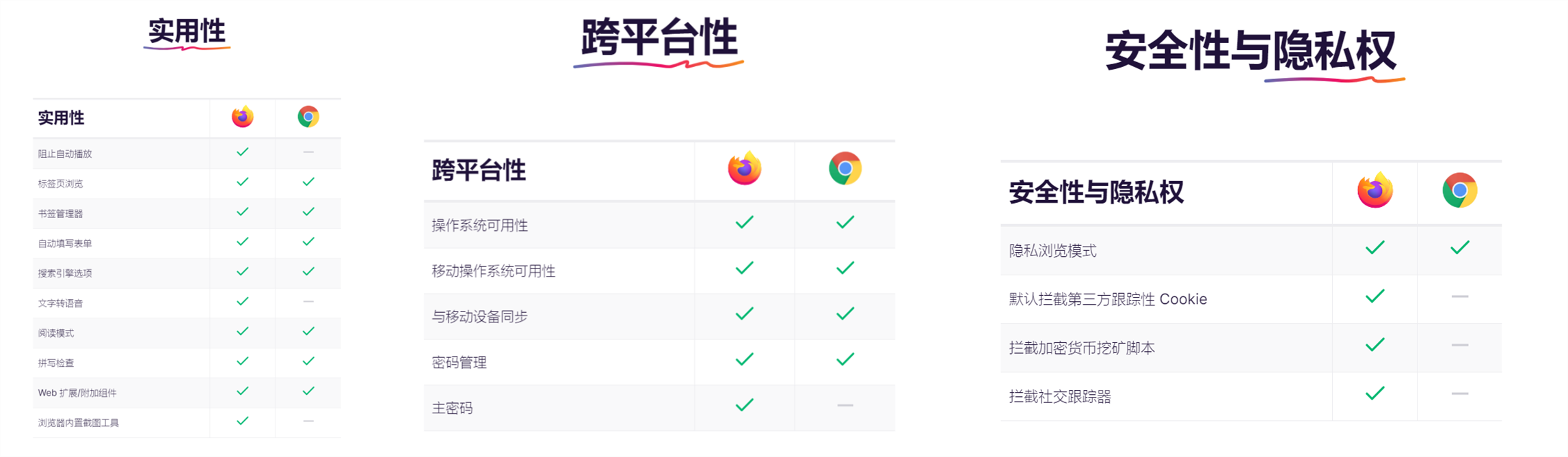This screenshot has height=457, width=1568.
Task: Click Firefox checkmark for 阻止自动播放 row
Action: pyautogui.click(x=242, y=152)
